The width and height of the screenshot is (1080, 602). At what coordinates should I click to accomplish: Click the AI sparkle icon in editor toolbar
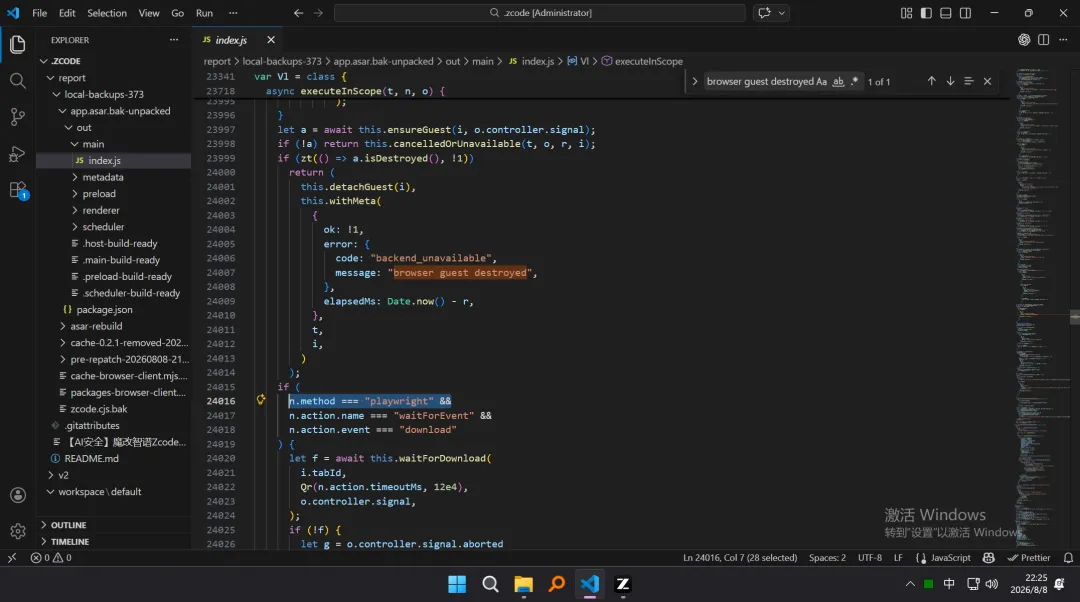coord(1024,40)
